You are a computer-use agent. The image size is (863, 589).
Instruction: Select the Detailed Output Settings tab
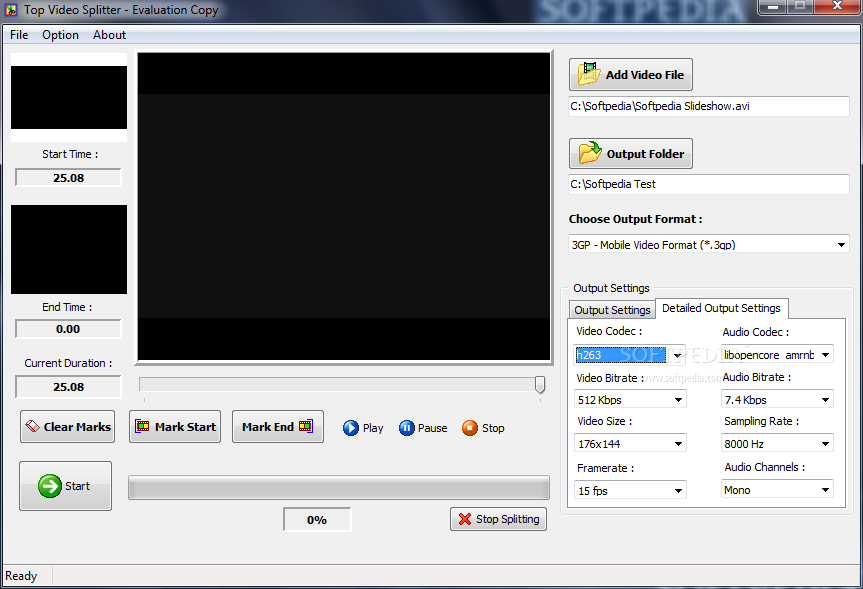pos(721,308)
